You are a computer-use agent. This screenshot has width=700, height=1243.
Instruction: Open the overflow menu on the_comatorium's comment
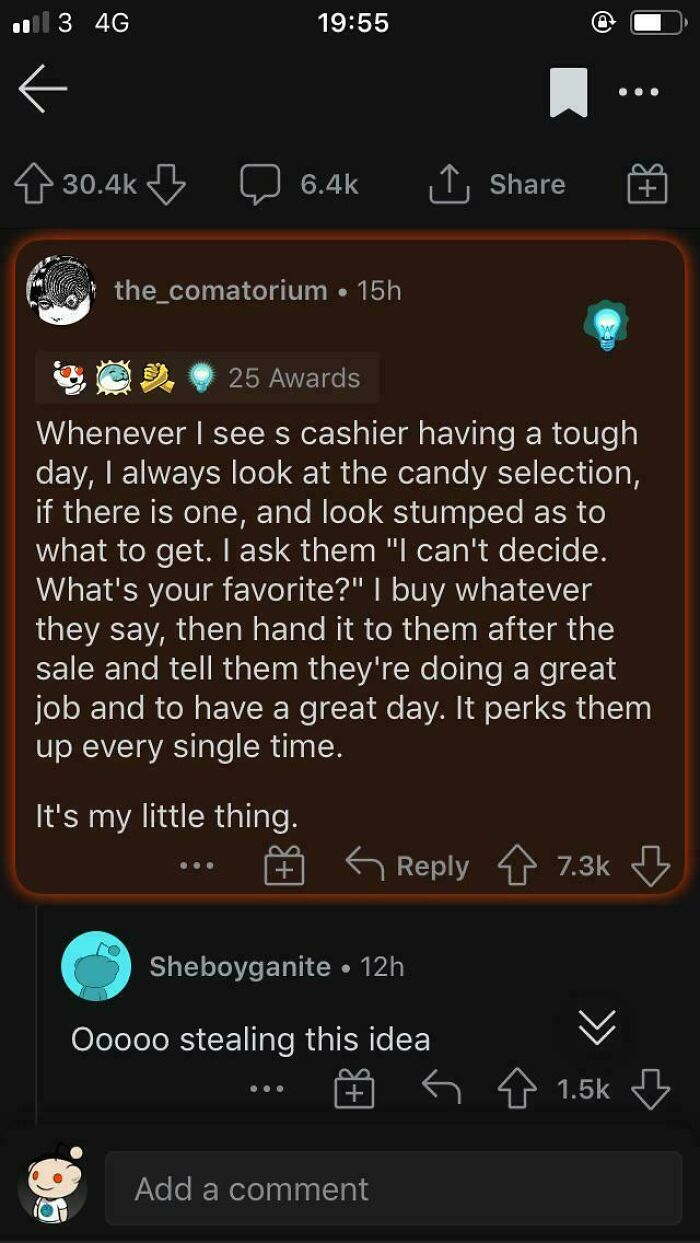pos(197,865)
